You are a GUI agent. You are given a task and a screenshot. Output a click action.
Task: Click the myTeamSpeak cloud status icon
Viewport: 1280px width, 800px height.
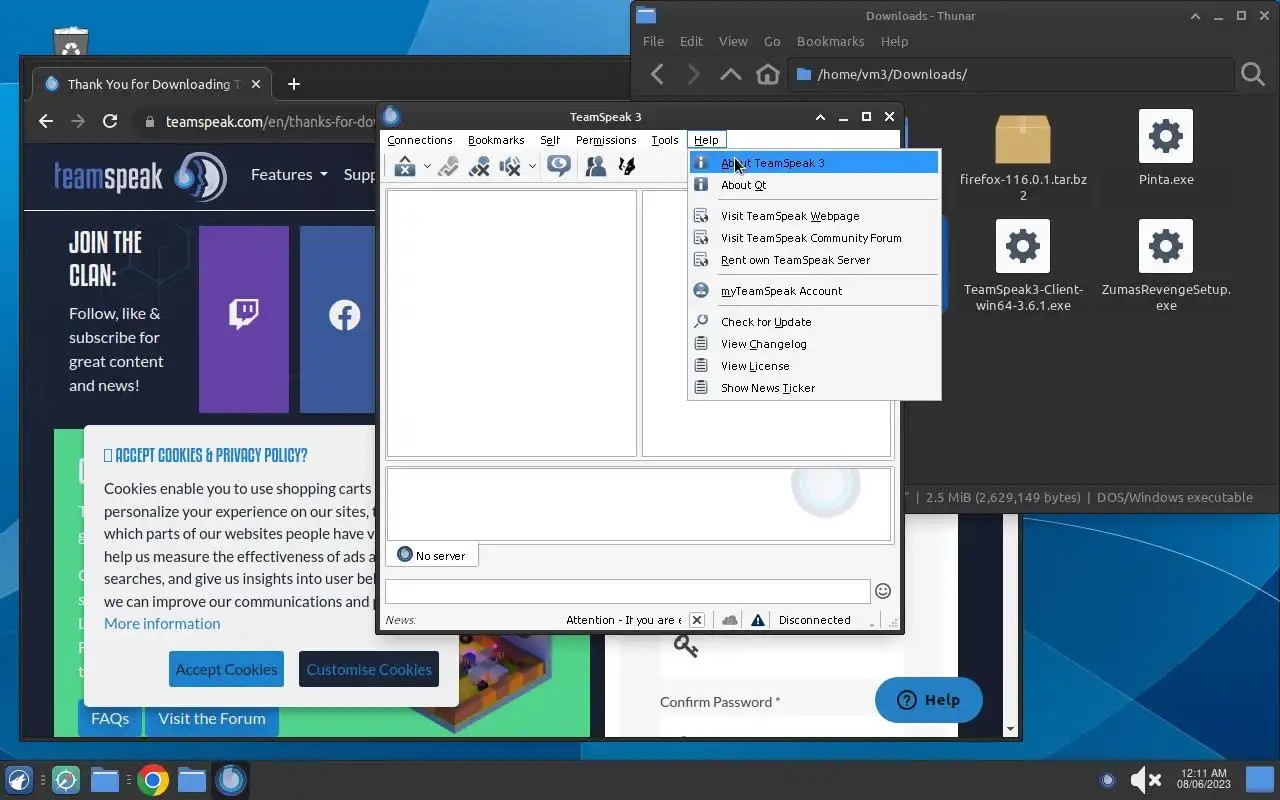pos(730,620)
